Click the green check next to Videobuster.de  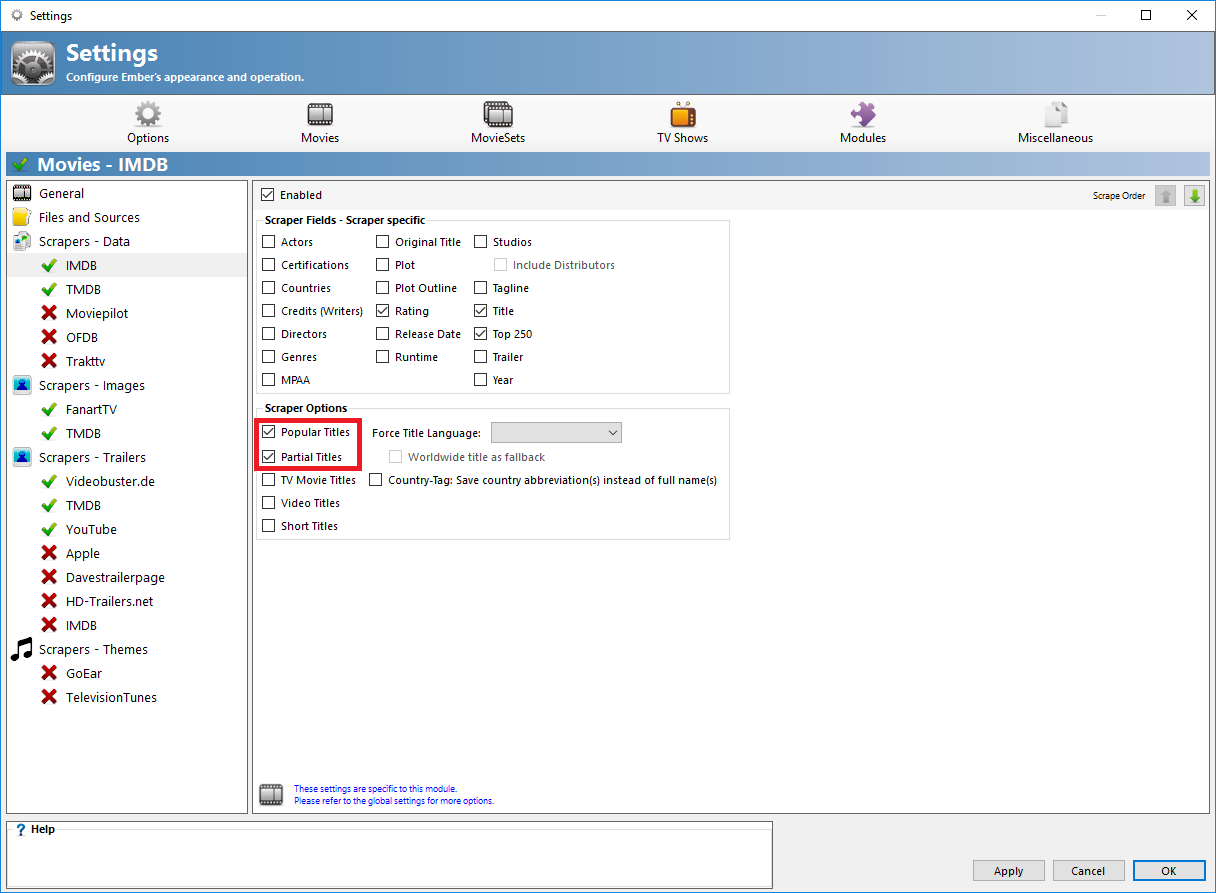[48, 481]
